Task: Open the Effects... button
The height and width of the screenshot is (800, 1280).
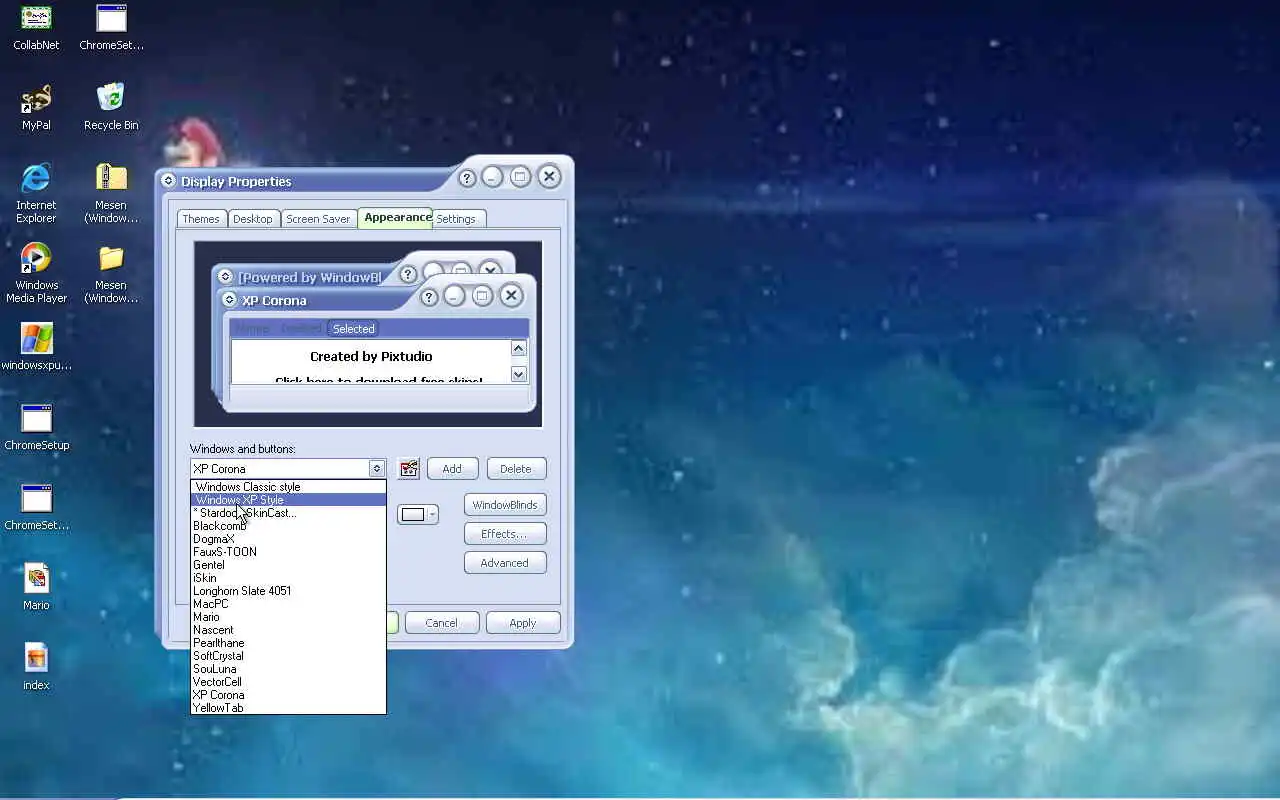Action: [x=505, y=534]
